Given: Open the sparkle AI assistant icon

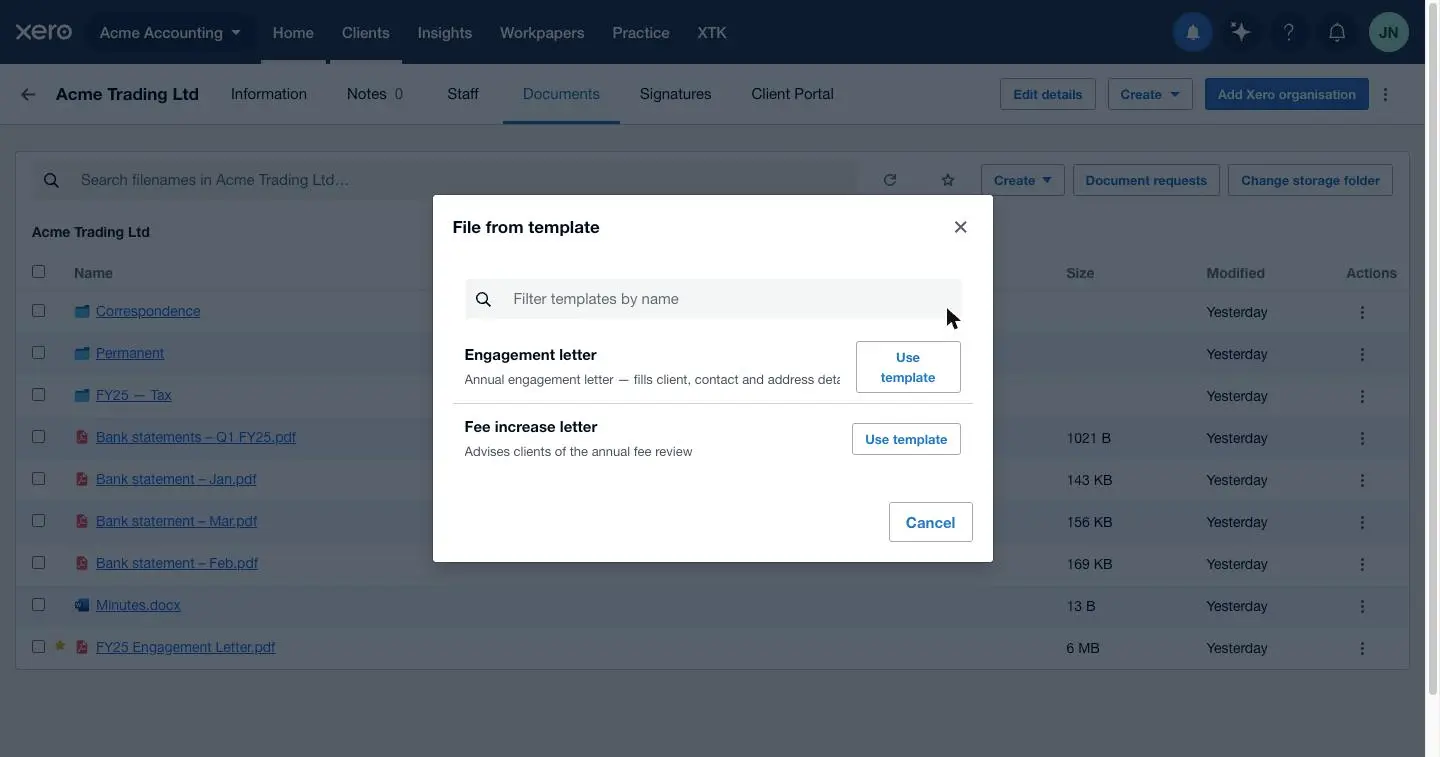Looking at the screenshot, I should pos(1240,33).
